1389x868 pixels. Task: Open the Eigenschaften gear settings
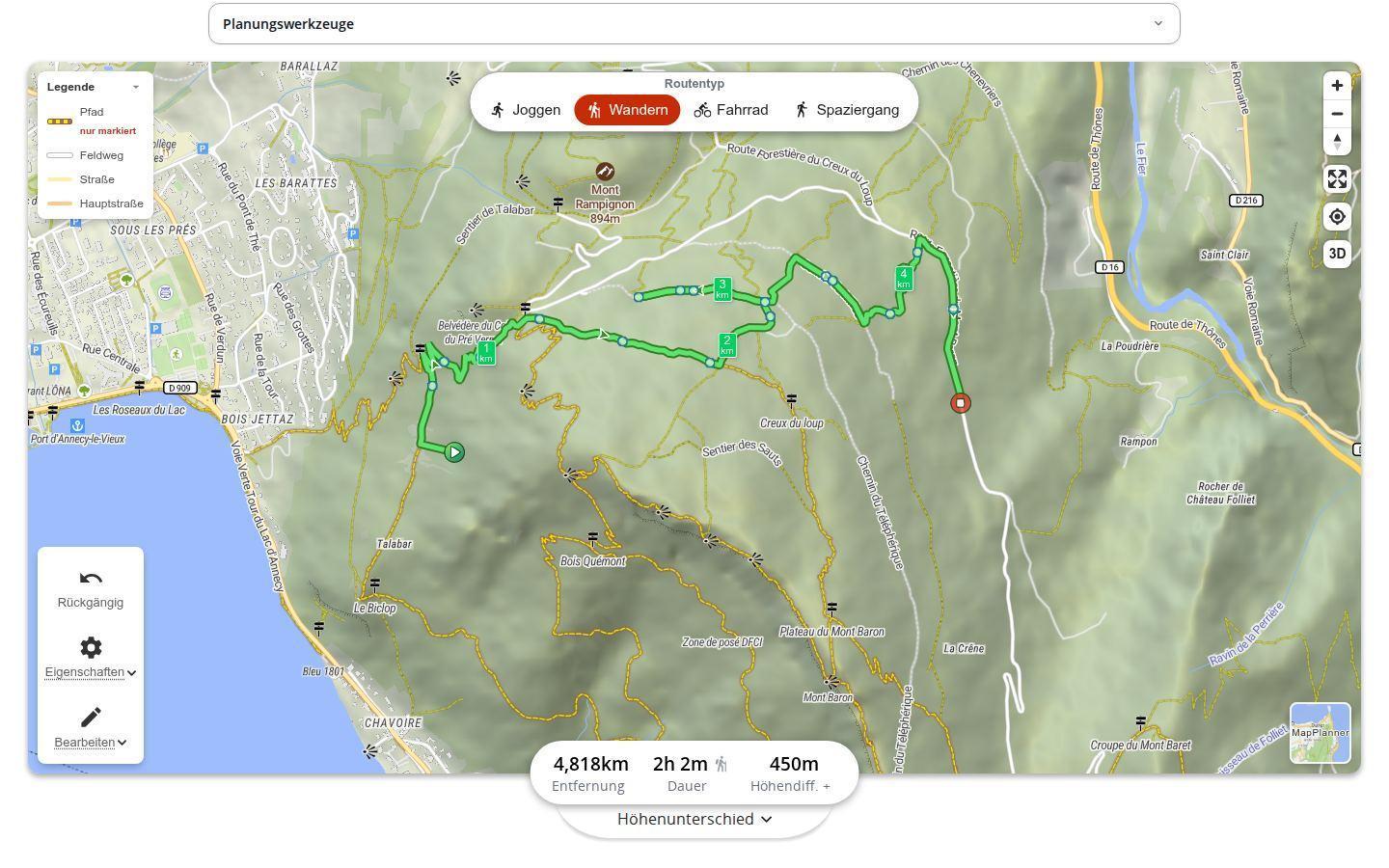(91, 647)
